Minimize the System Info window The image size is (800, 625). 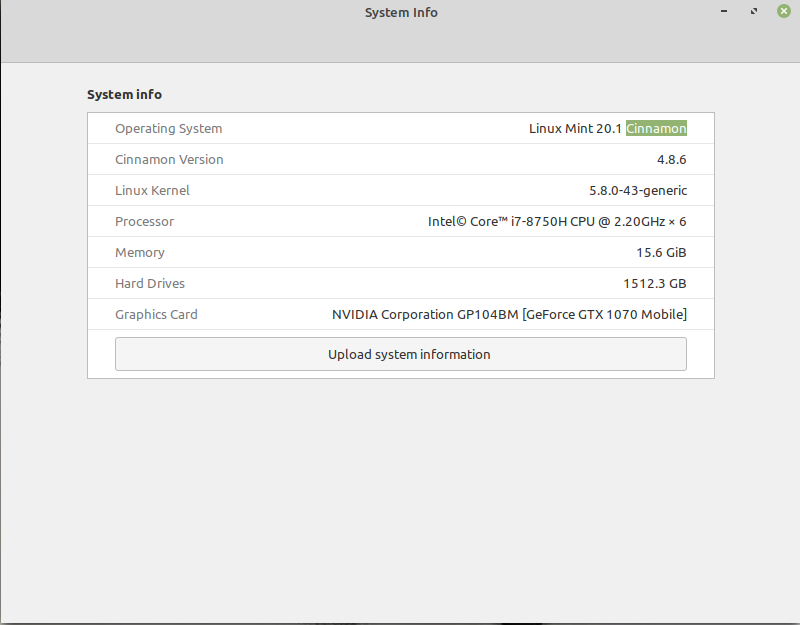(x=724, y=11)
